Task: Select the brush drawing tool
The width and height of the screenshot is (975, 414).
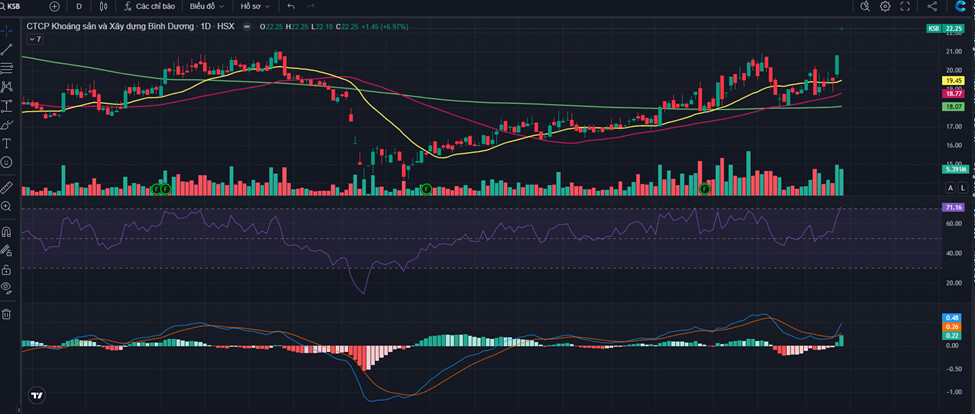Action: pyautogui.click(x=6, y=124)
